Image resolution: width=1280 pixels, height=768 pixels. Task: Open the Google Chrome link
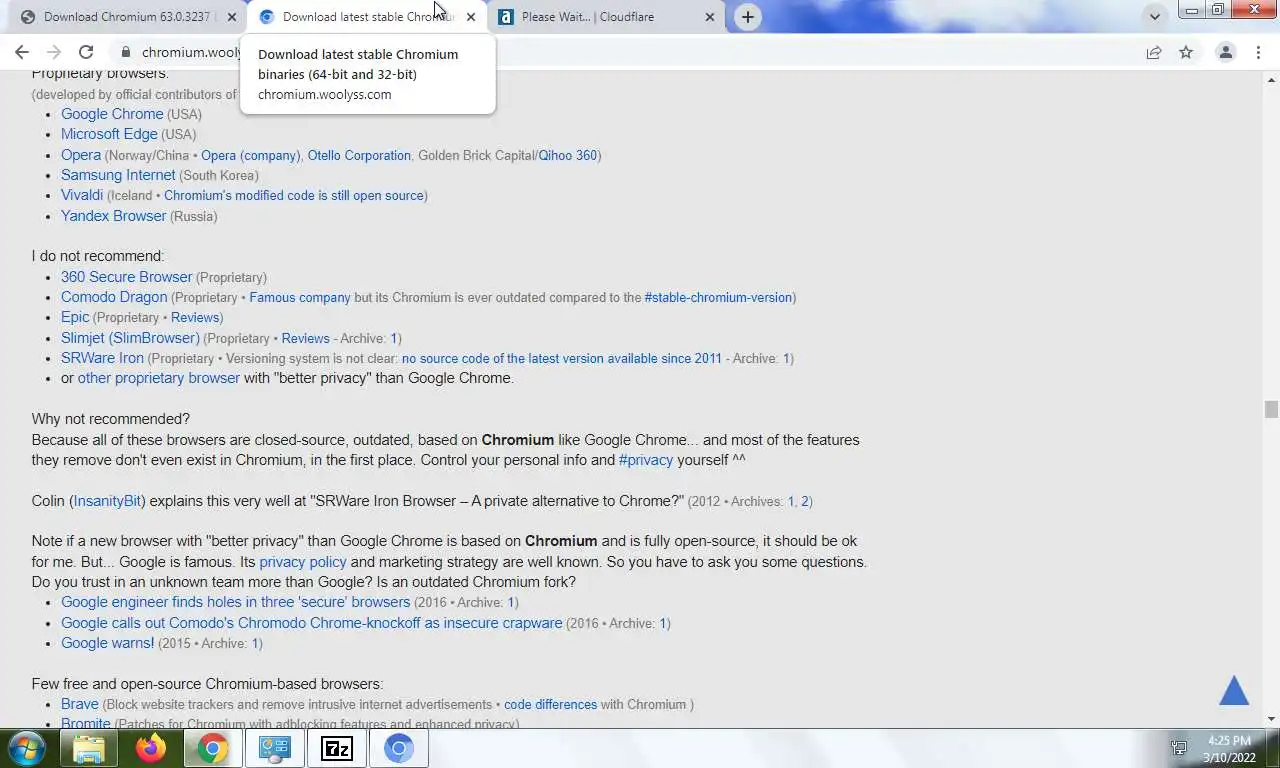(x=112, y=114)
